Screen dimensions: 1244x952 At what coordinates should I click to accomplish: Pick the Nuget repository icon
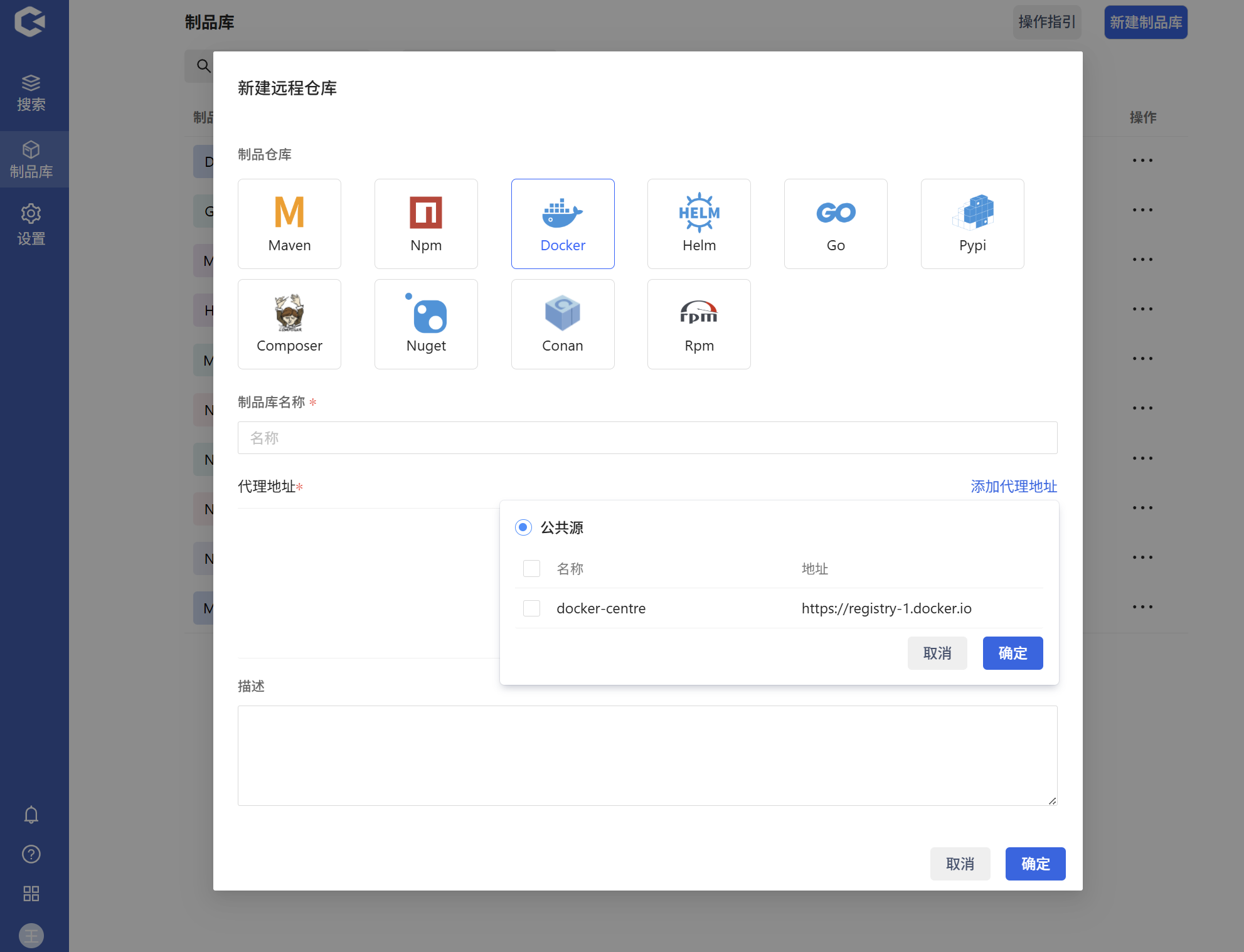point(426,324)
